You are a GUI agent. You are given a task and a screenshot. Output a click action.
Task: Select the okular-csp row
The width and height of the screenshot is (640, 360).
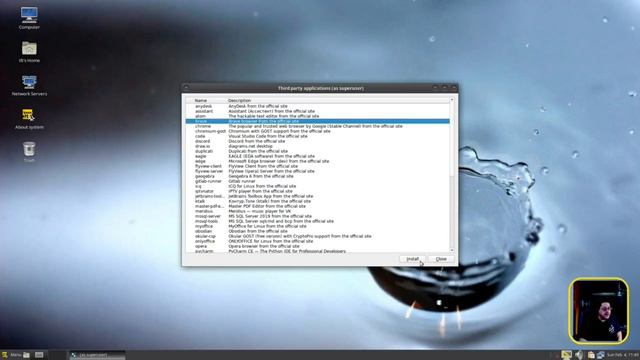[318, 236]
